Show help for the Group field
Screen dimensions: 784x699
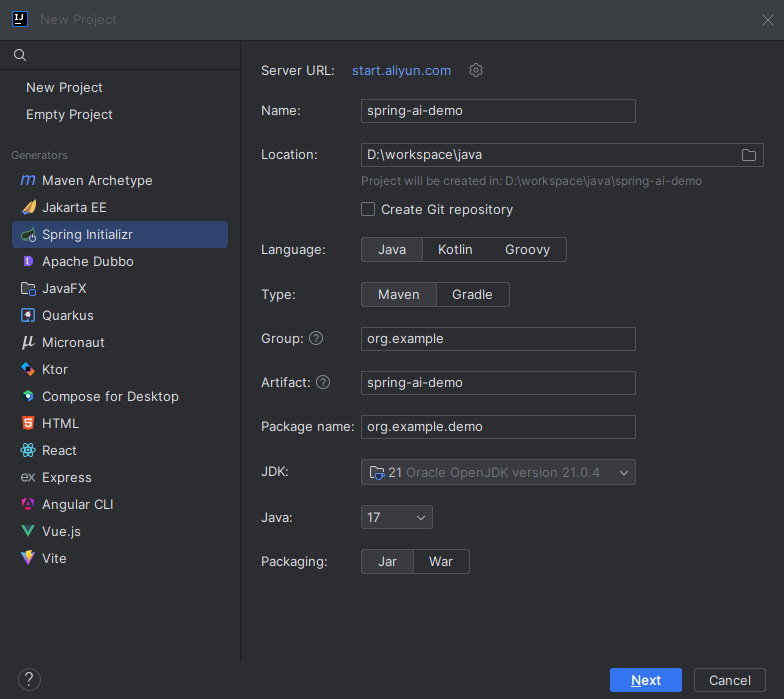(x=316, y=338)
